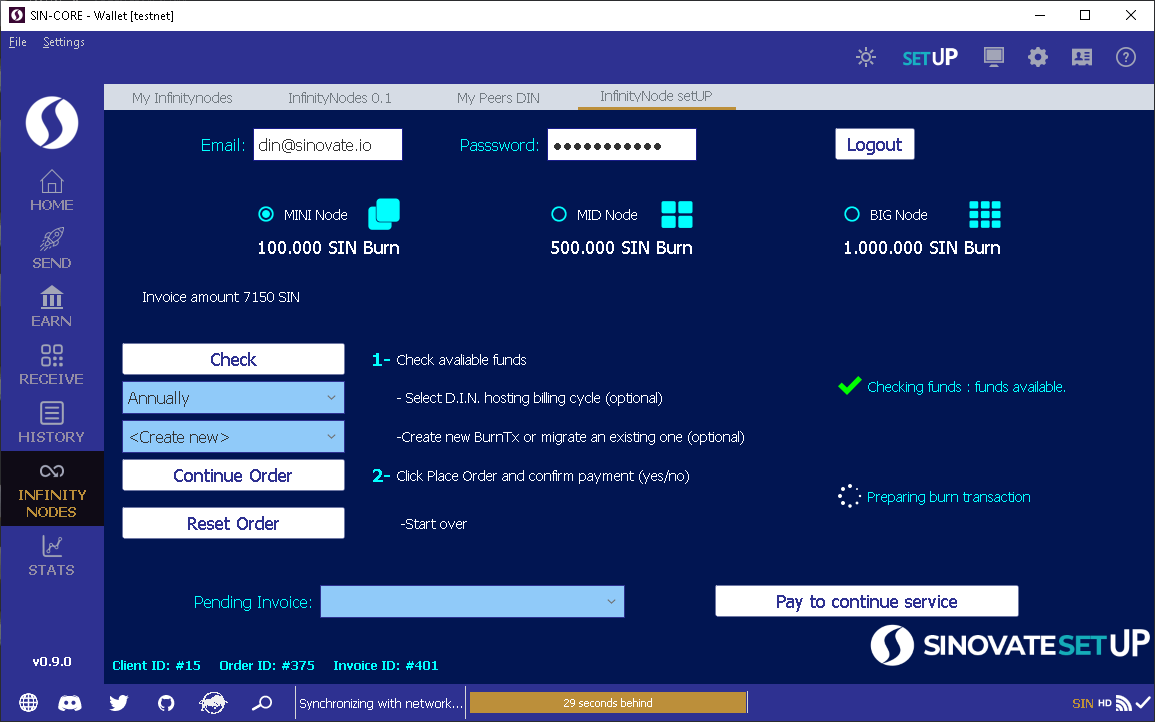Open the RECEIVE page
Image resolution: width=1155 pixels, height=722 pixels.
pos(52,365)
